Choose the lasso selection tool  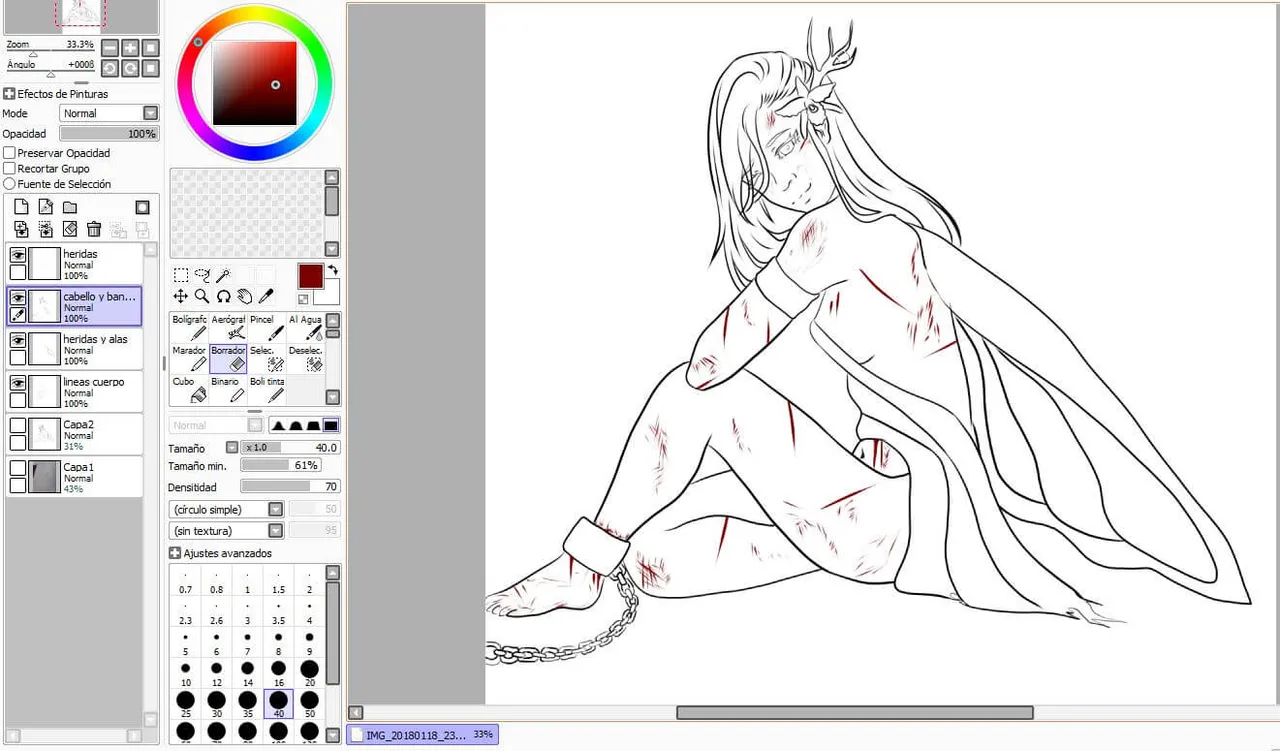click(x=202, y=275)
